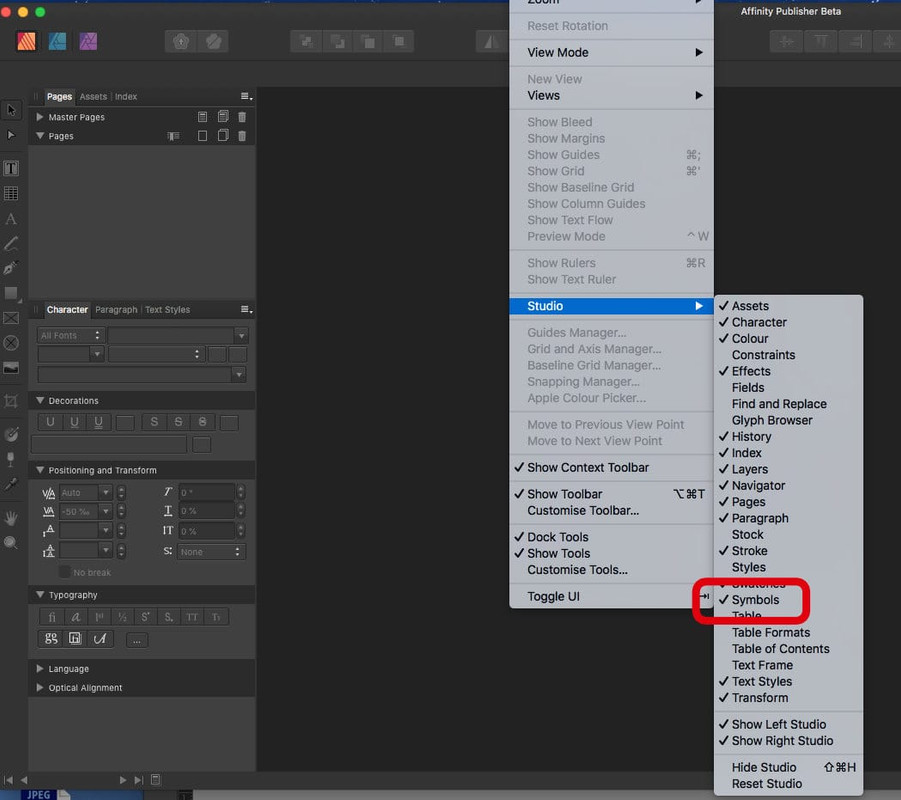The image size is (901, 800).
Task: Uncheck Assets panel in Studio submenu
Action: [788, 306]
